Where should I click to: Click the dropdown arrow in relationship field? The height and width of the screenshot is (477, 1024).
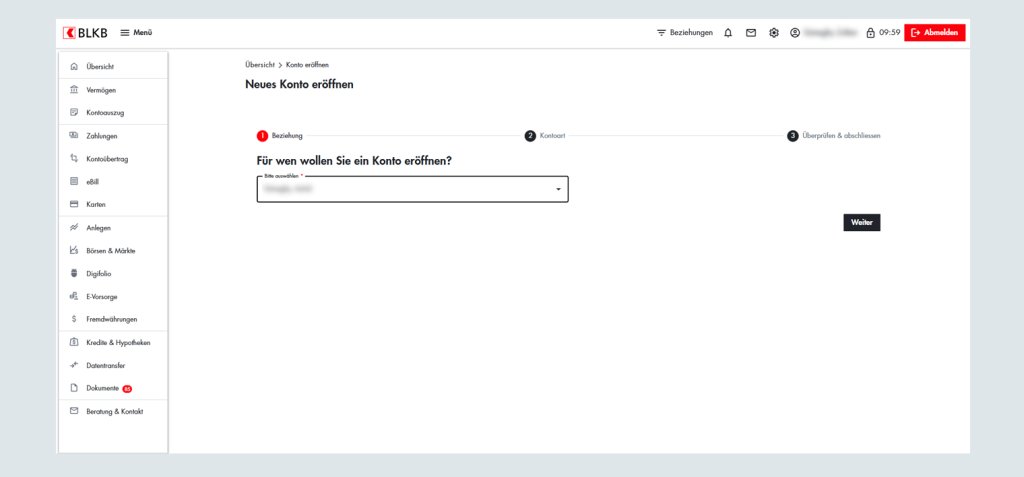(x=558, y=189)
